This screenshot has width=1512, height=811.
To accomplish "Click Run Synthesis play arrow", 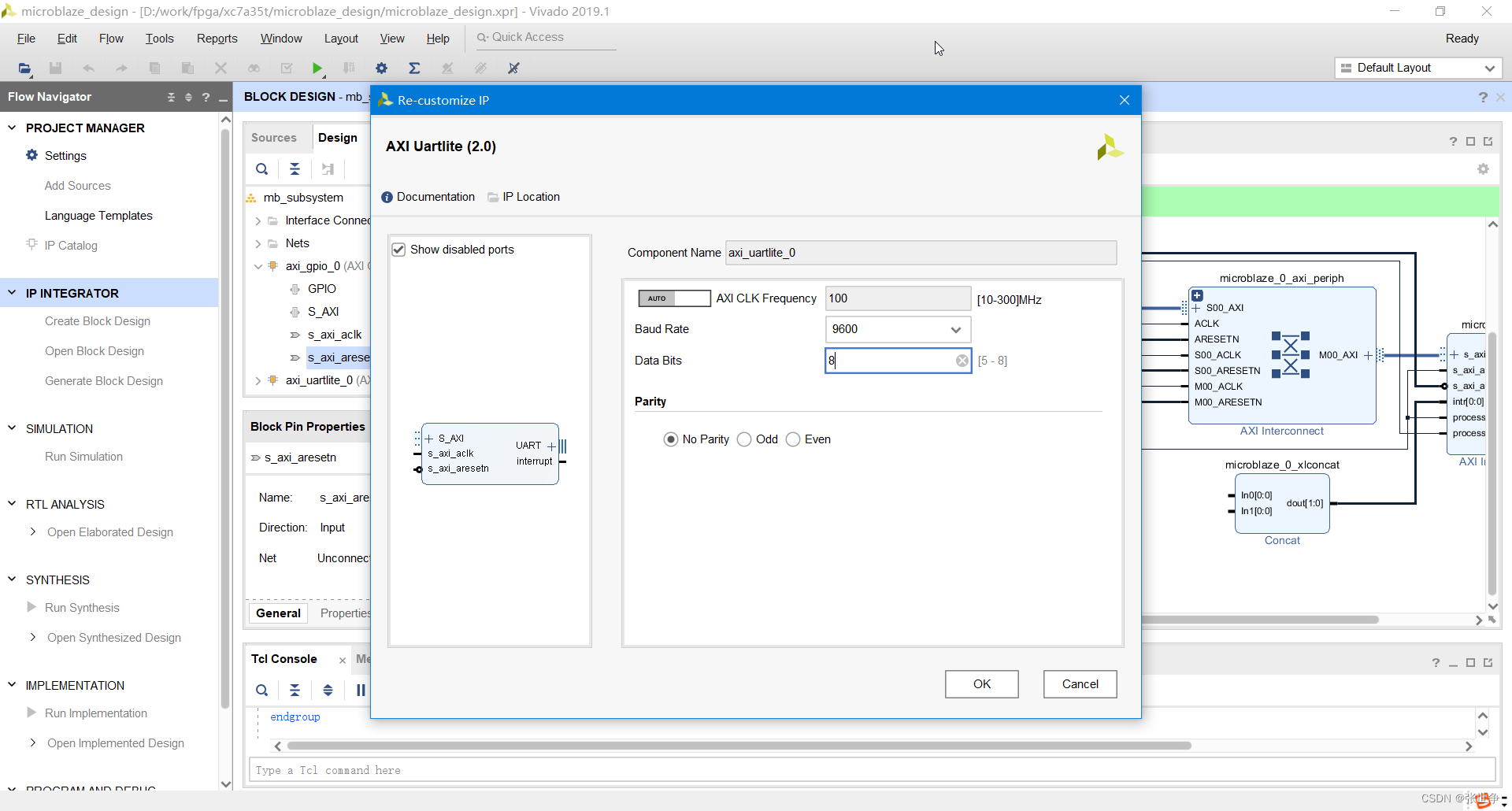I will coord(31,607).
